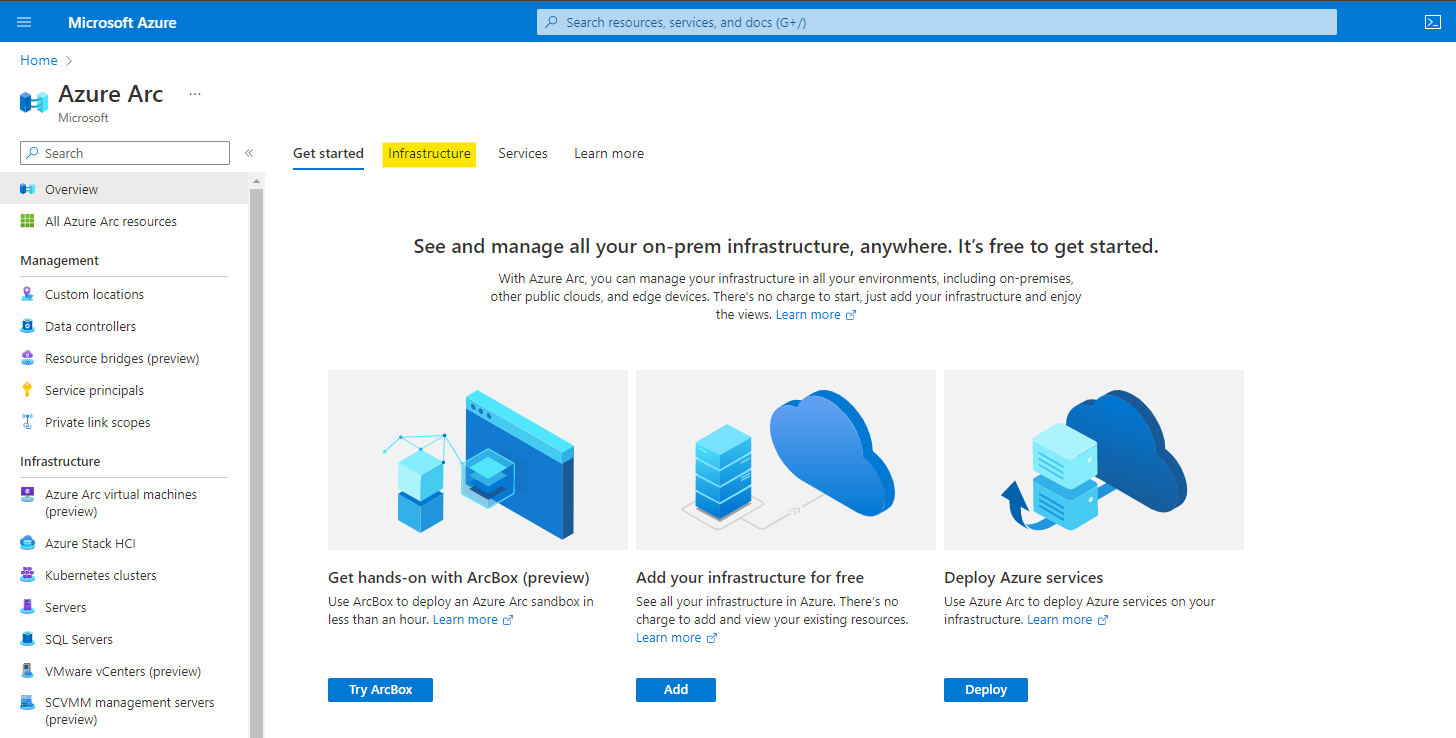
Task: Collapse the sidebar with the double chevron
Action: point(249,153)
